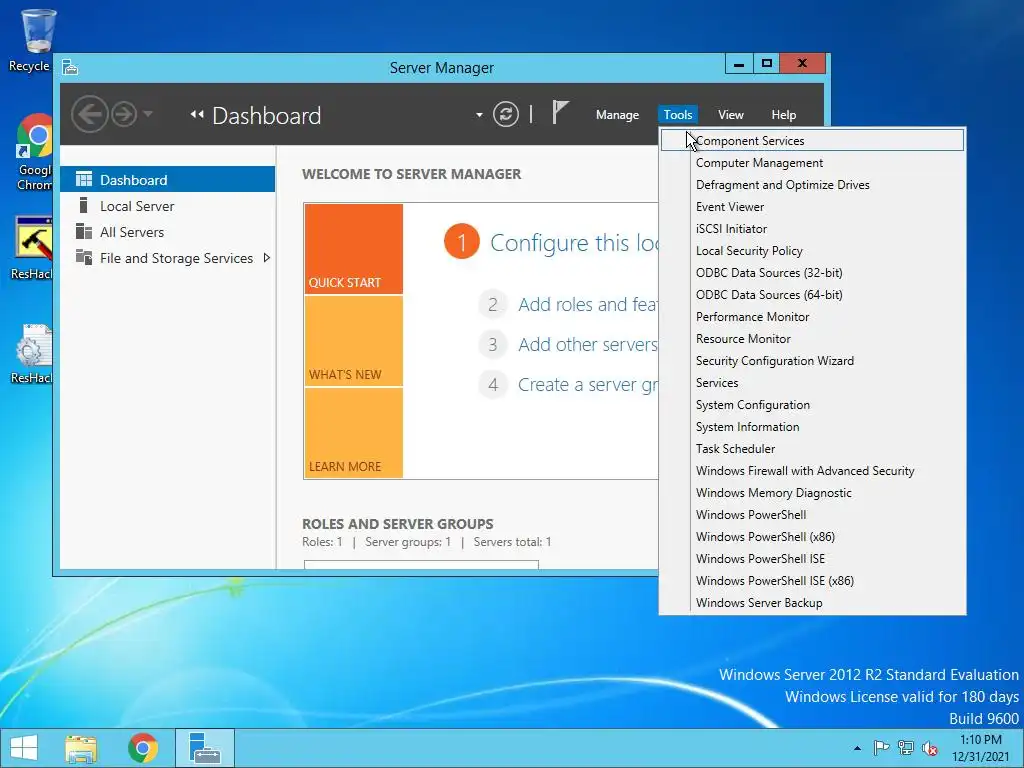The height and width of the screenshot is (768, 1024).
Task: Click the Add roles and features link
Action: (x=588, y=304)
